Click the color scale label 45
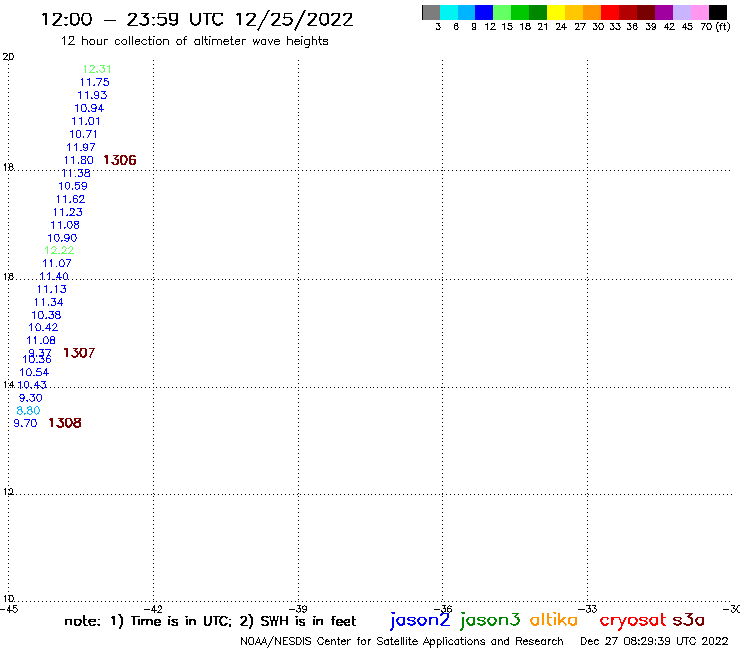Screen dimensions: 740x650 point(687,27)
